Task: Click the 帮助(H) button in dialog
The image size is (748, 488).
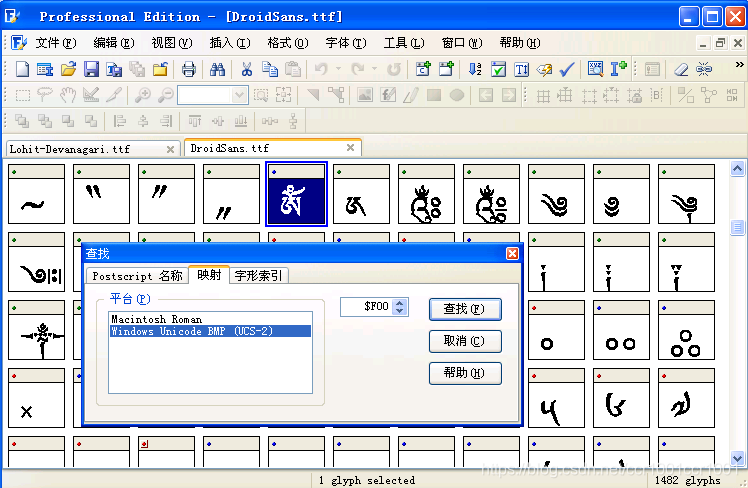Action: [x=465, y=373]
